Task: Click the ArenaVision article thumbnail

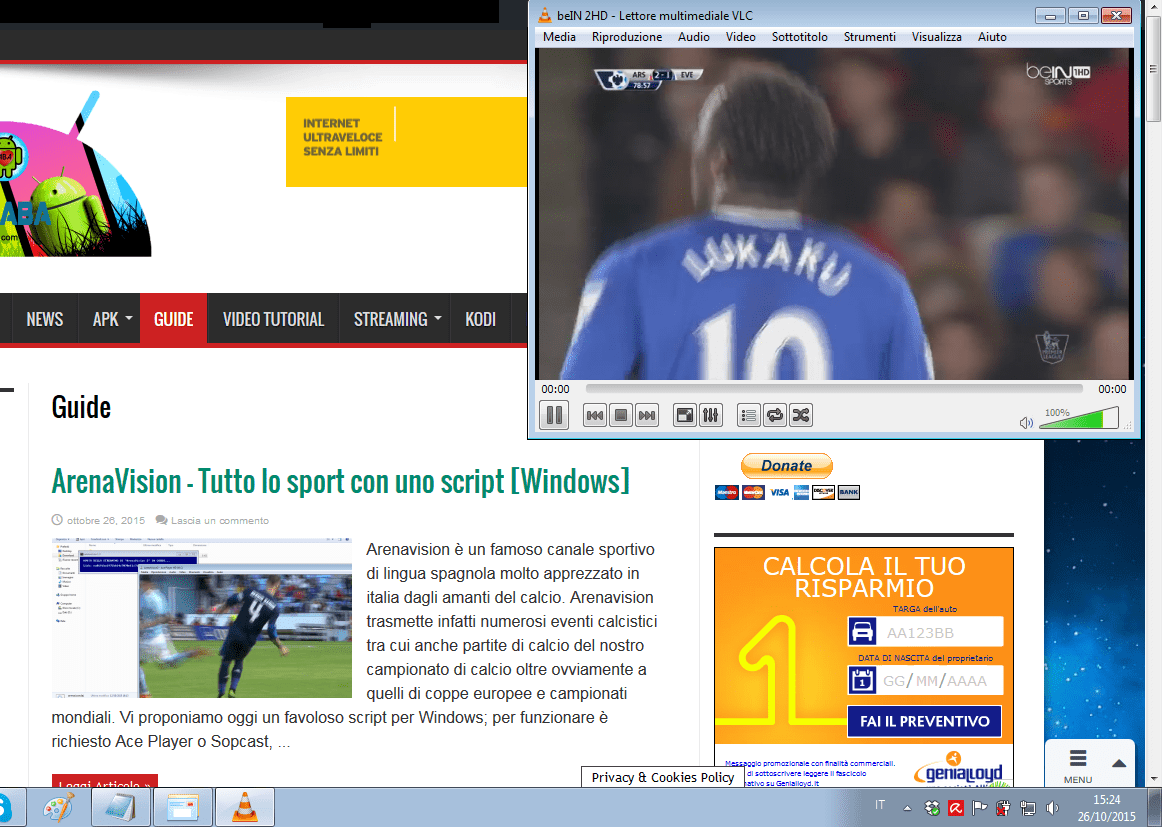Action: (202, 618)
